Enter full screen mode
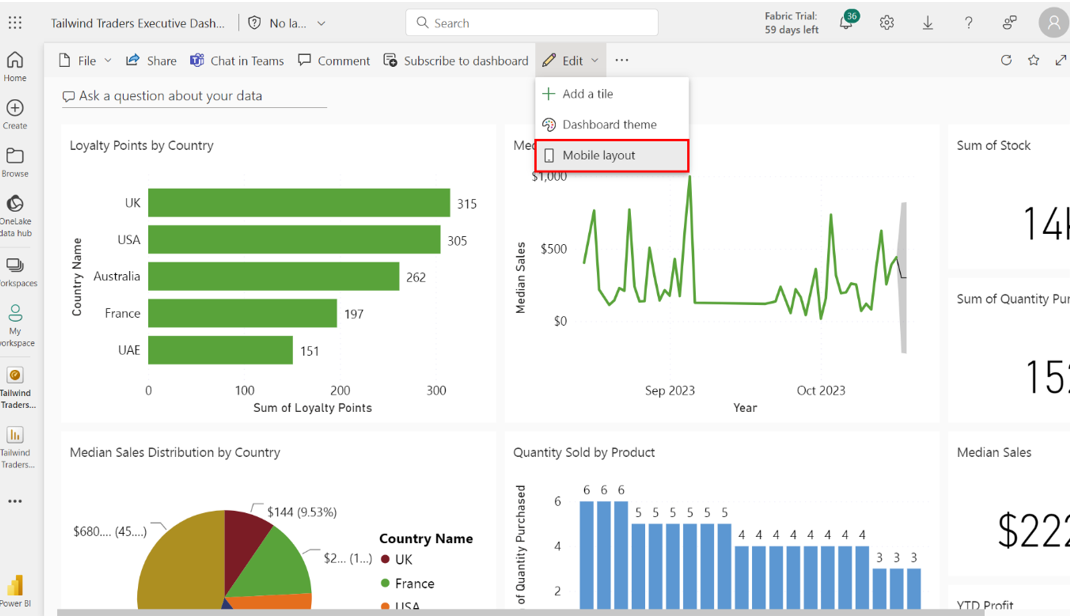 click(x=1060, y=60)
